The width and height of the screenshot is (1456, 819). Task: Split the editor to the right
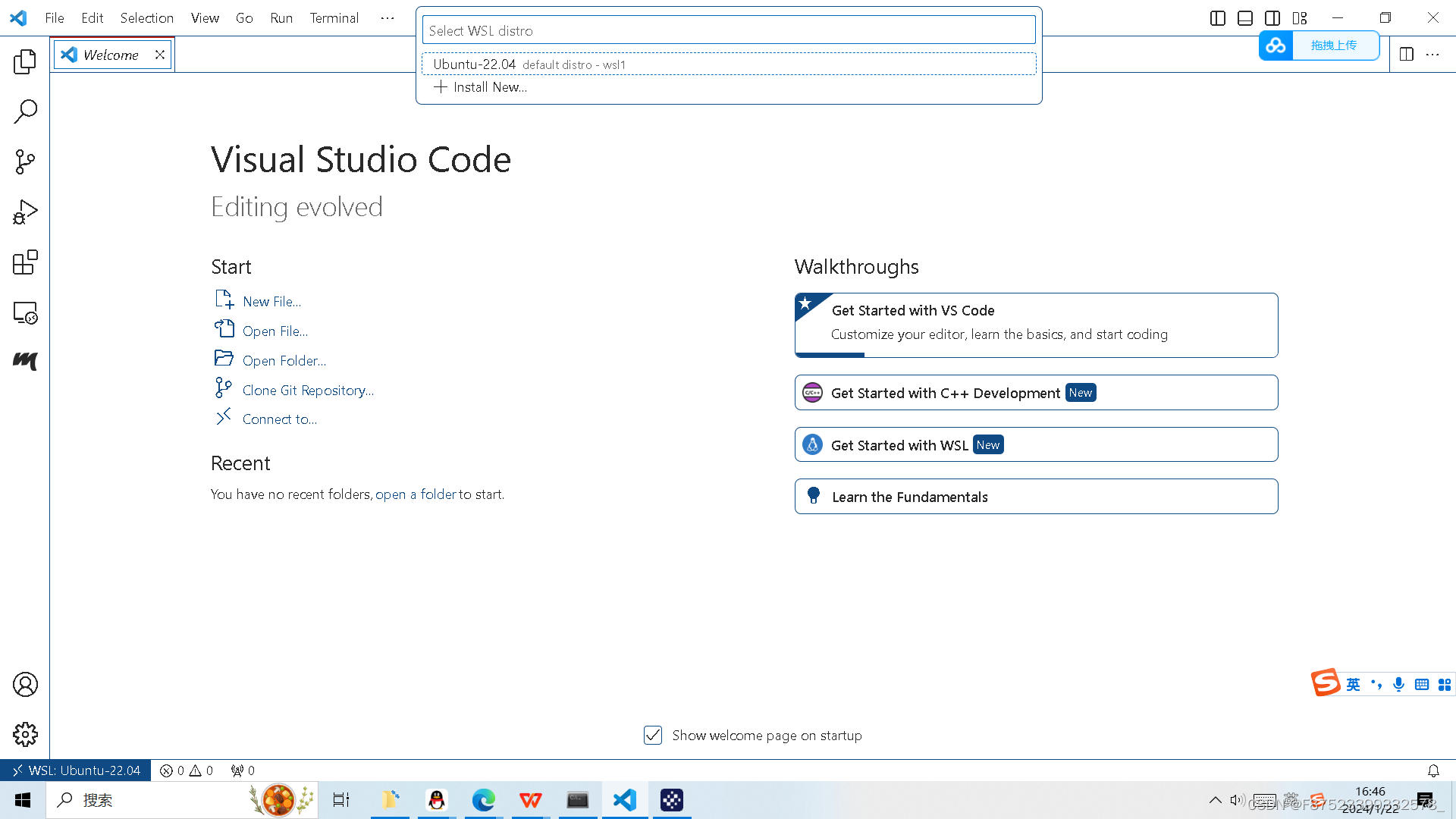coord(1407,55)
